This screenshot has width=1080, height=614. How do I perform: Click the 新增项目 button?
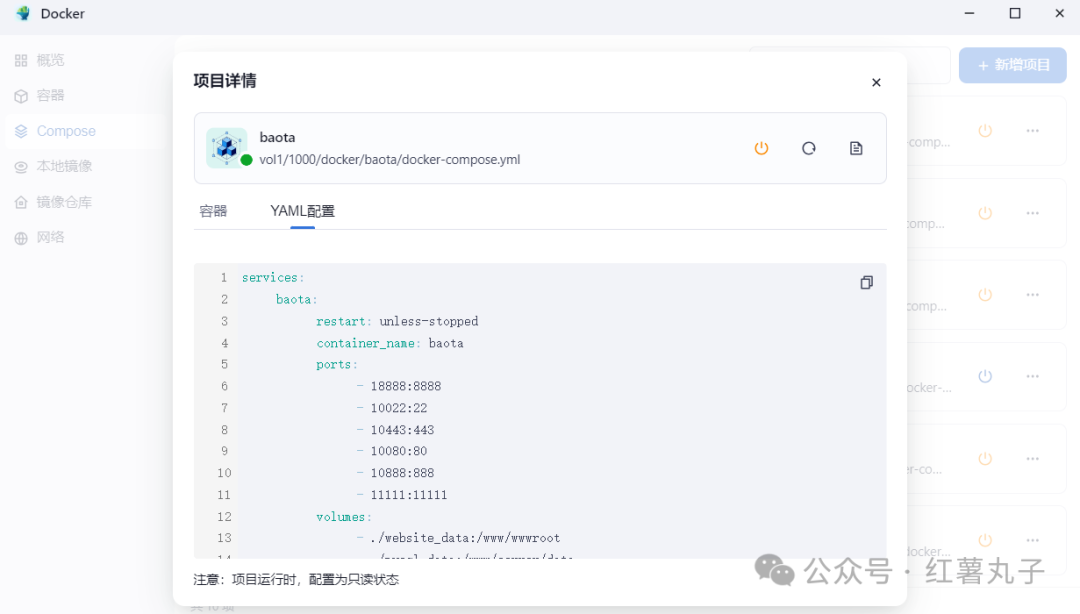click(x=1012, y=65)
